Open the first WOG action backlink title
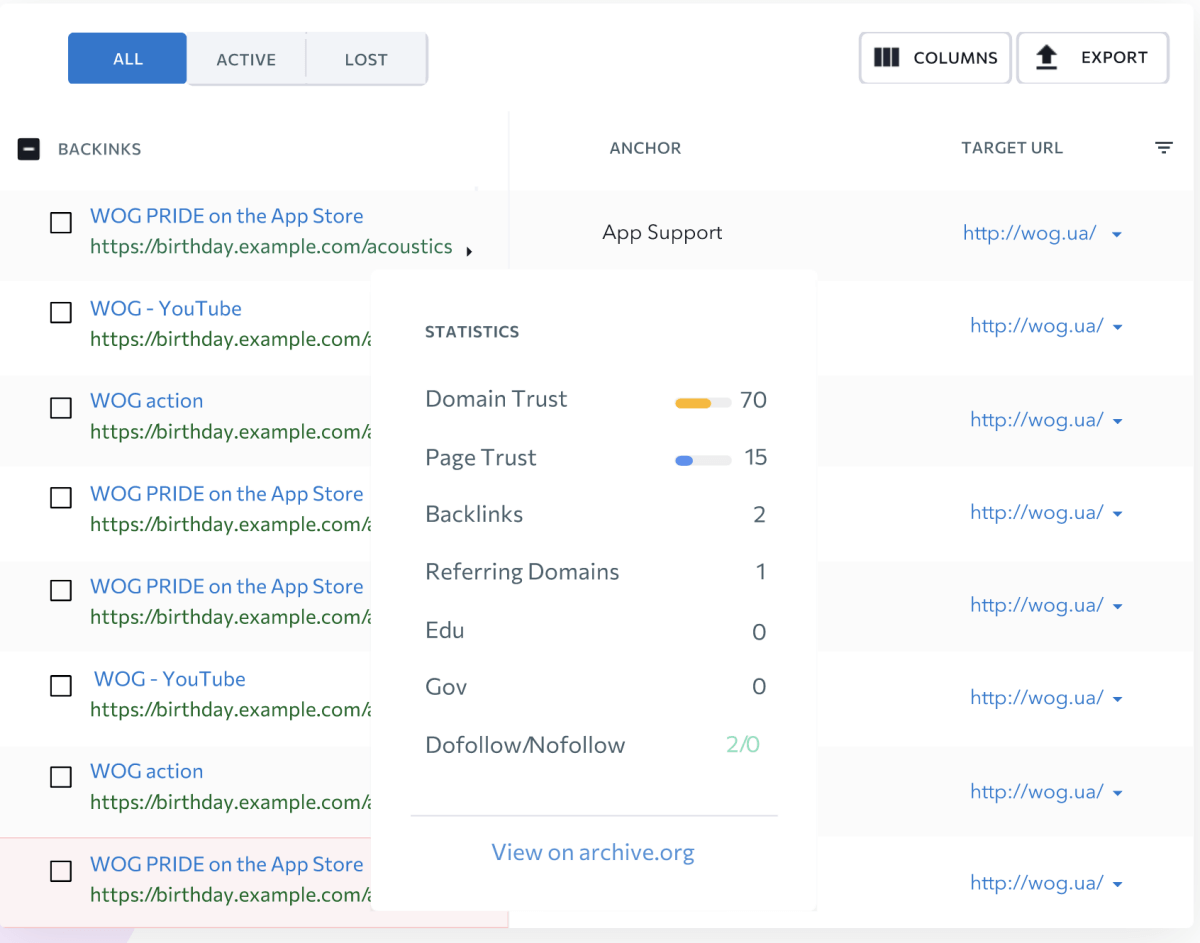Screen dimensions: 1200x943 click(x=147, y=400)
